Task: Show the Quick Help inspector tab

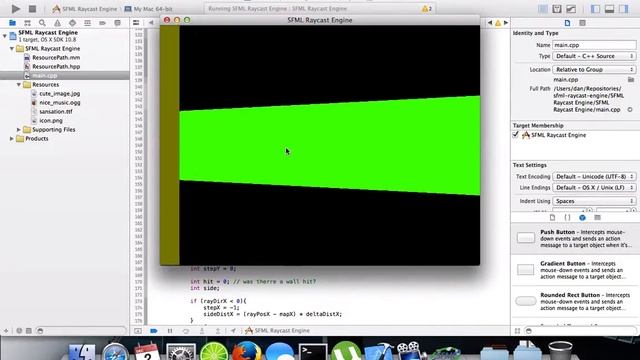Action: [x=582, y=23]
